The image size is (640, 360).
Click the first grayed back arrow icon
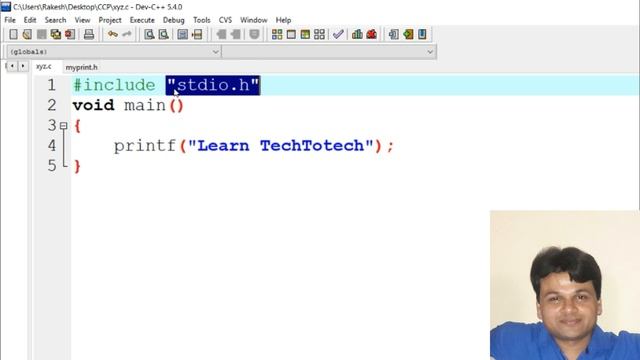(x=221, y=34)
